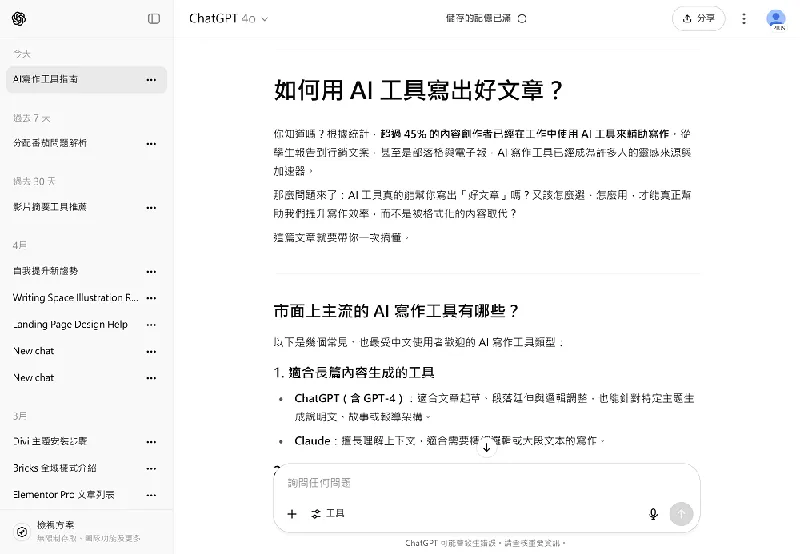Viewport: 800px width, 554px height.
Task: Open options for Landing Page Design Help
Action: 151,324
